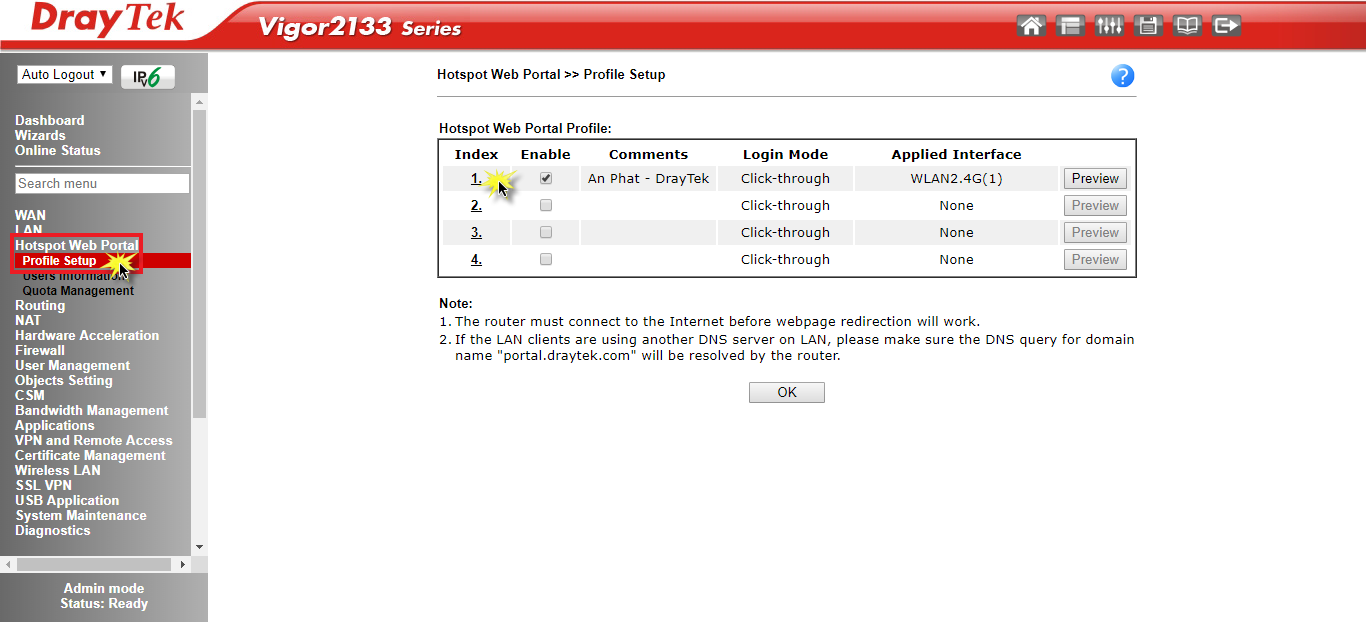This screenshot has height=622, width=1366.
Task: Click sidebar vertical scrollbar down arrow
Action: pyautogui.click(x=199, y=547)
